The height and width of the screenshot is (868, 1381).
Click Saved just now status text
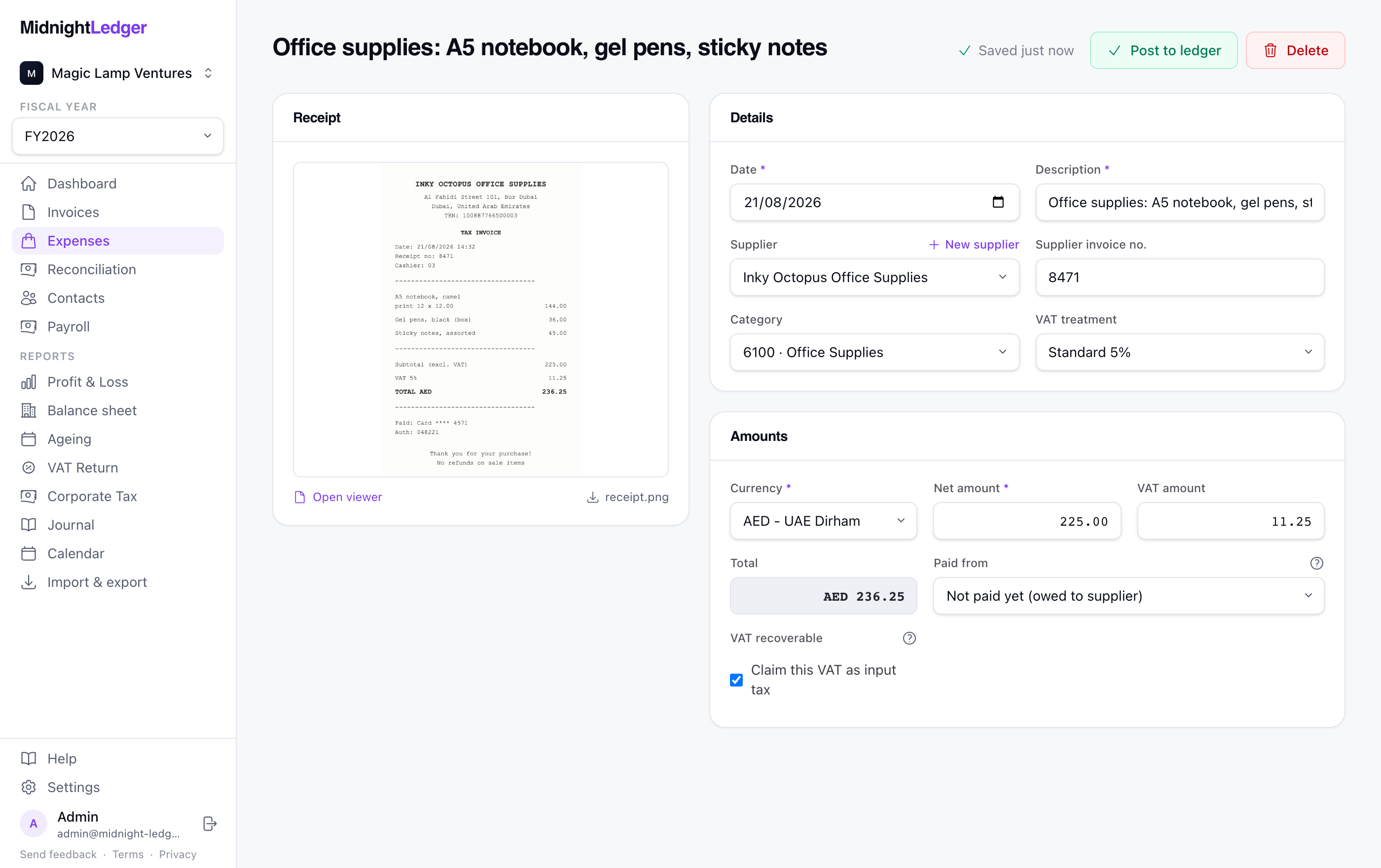[1025, 50]
